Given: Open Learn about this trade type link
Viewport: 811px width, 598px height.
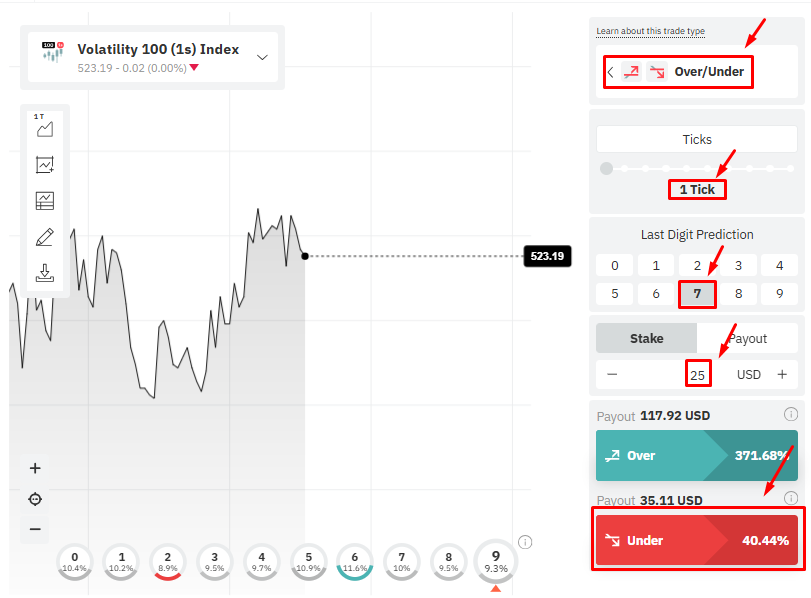Looking at the screenshot, I should click(x=650, y=31).
